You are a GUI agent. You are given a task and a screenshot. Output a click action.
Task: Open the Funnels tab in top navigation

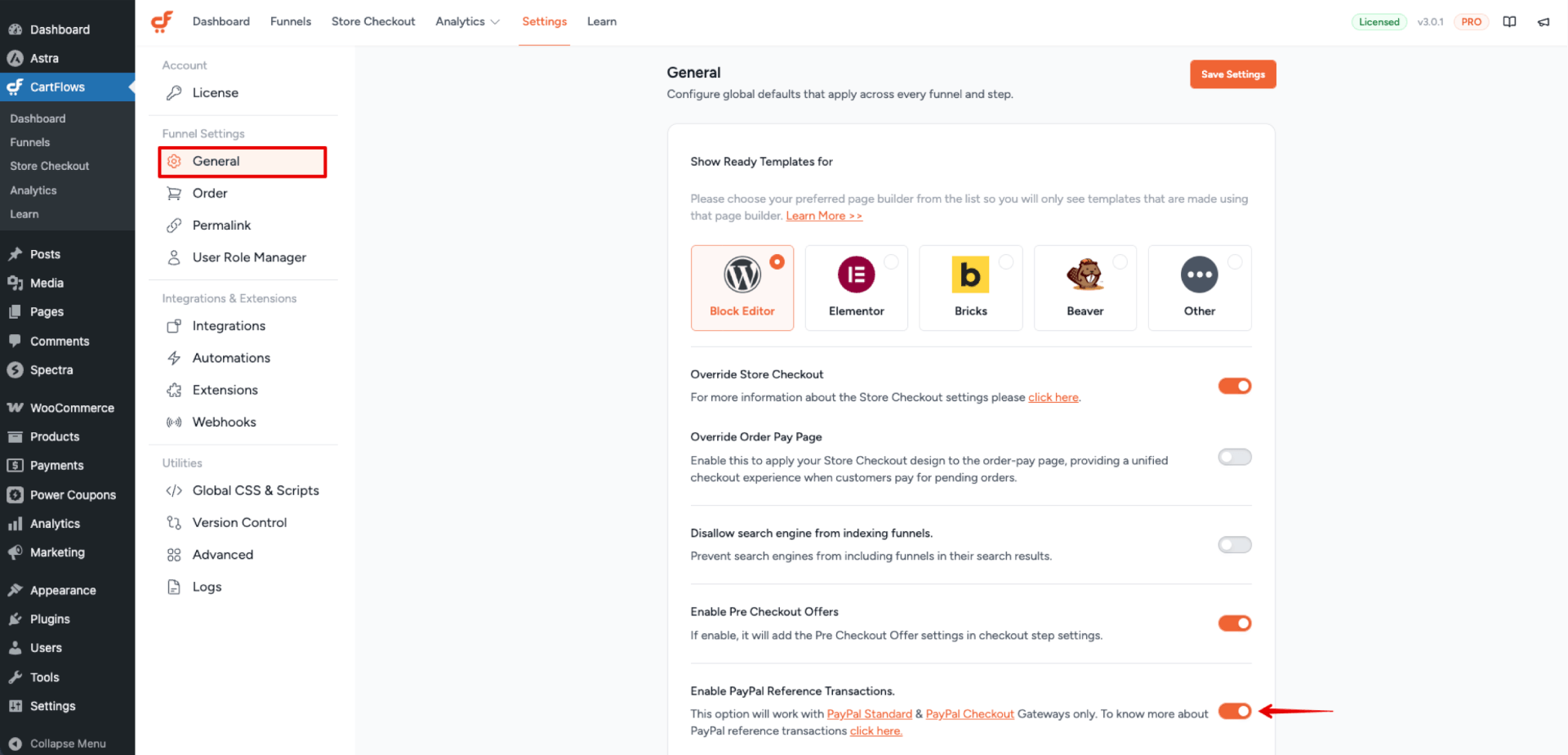(291, 22)
